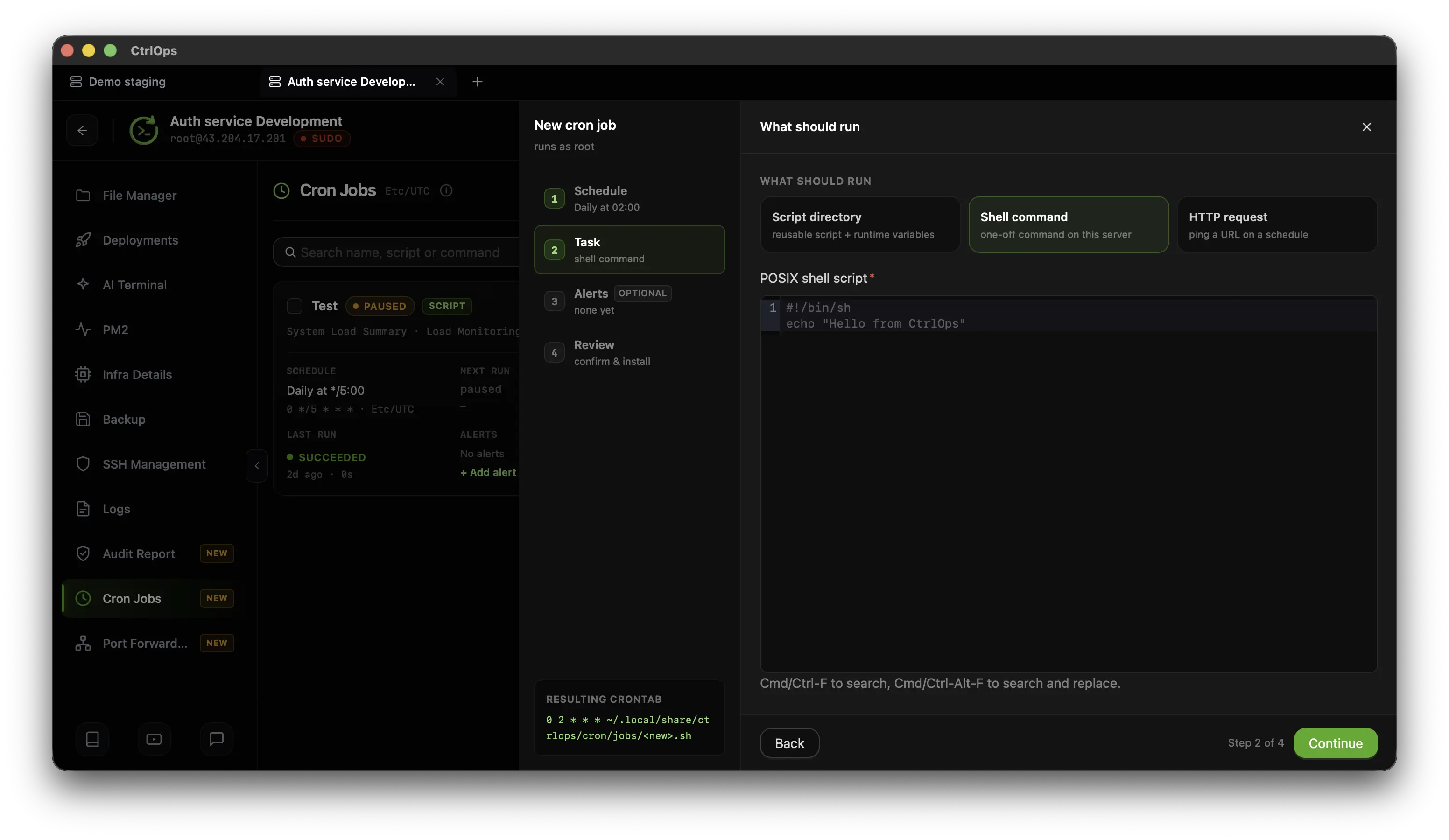Image resolution: width=1449 pixels, height=840 pixels.
Task: Open the docs book icon at sidebar bottom
Action: [92, 739]
